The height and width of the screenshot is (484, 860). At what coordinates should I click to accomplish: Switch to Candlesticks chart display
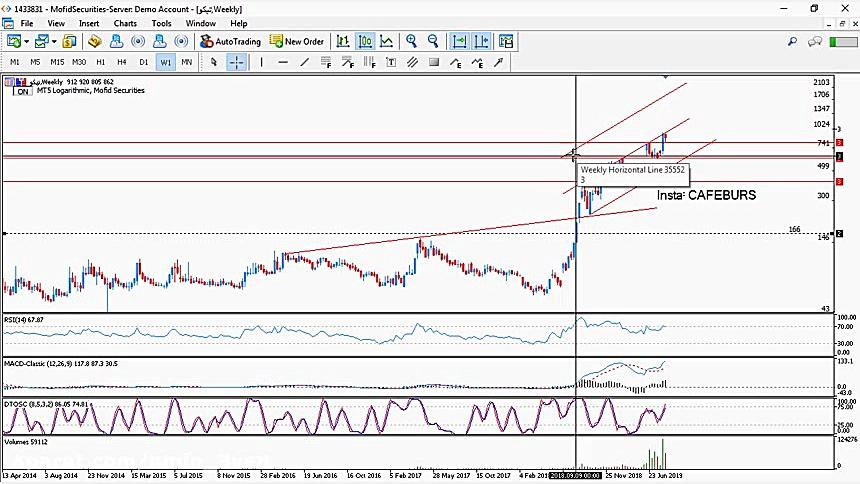pyautogui.click(x=365, y=41)
